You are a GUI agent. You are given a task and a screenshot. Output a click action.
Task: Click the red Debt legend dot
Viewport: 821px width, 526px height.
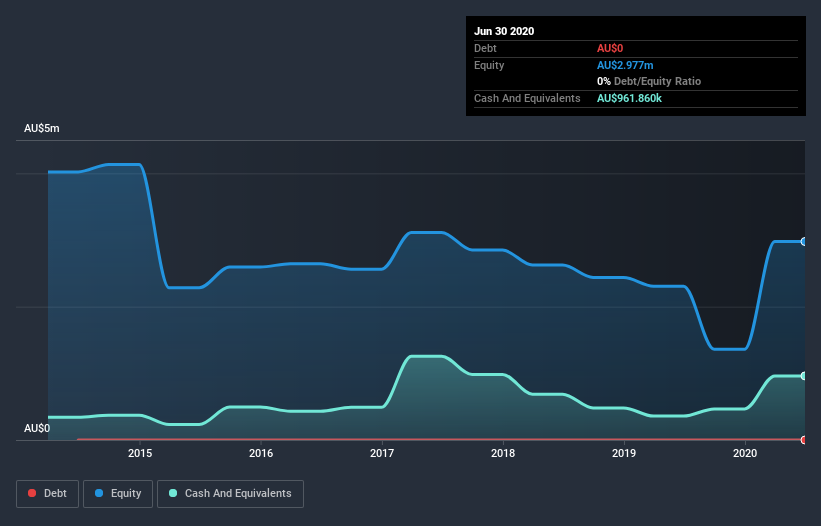32,493
